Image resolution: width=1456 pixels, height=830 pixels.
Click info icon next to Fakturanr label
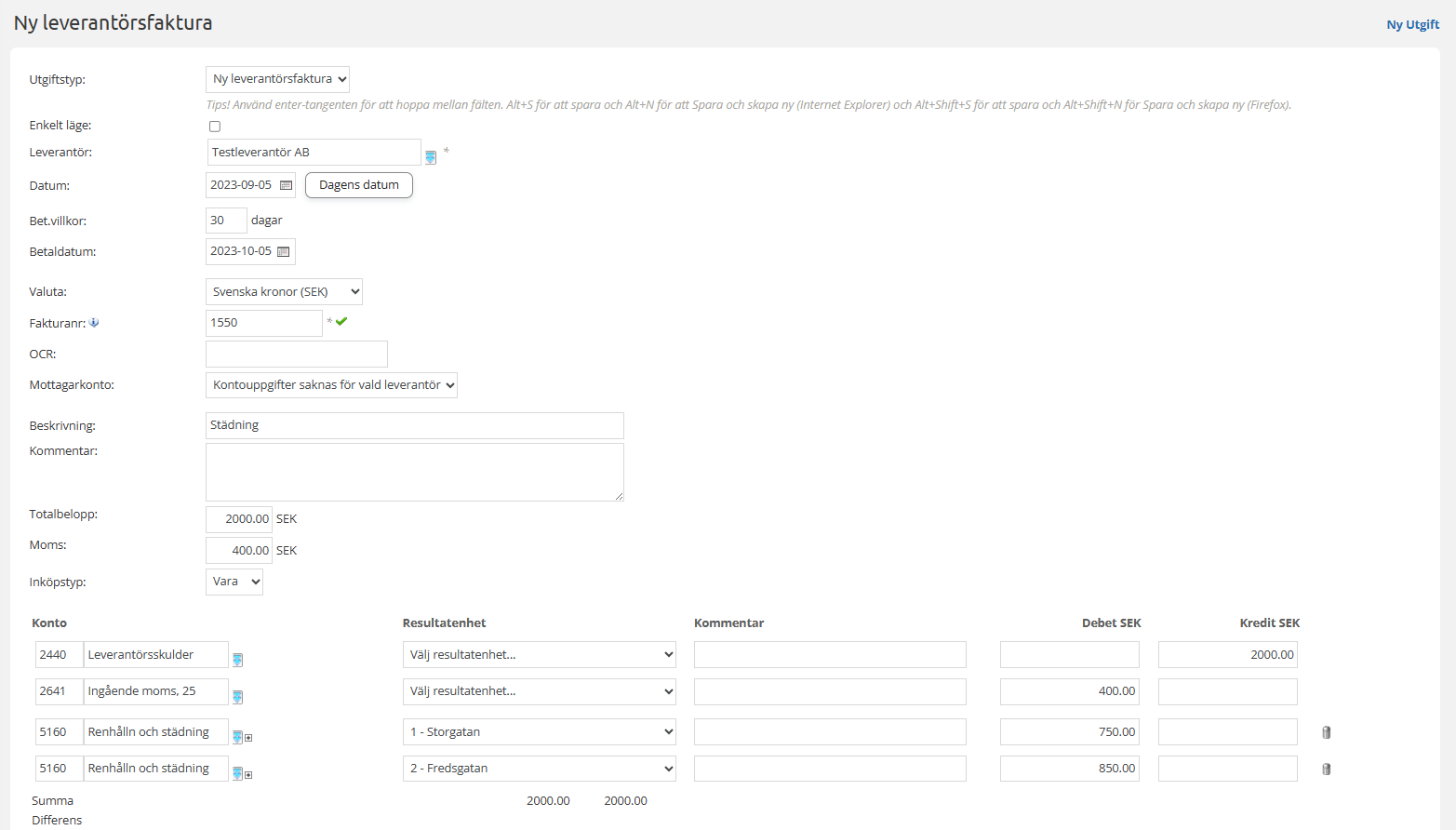(x=94, y=323)
